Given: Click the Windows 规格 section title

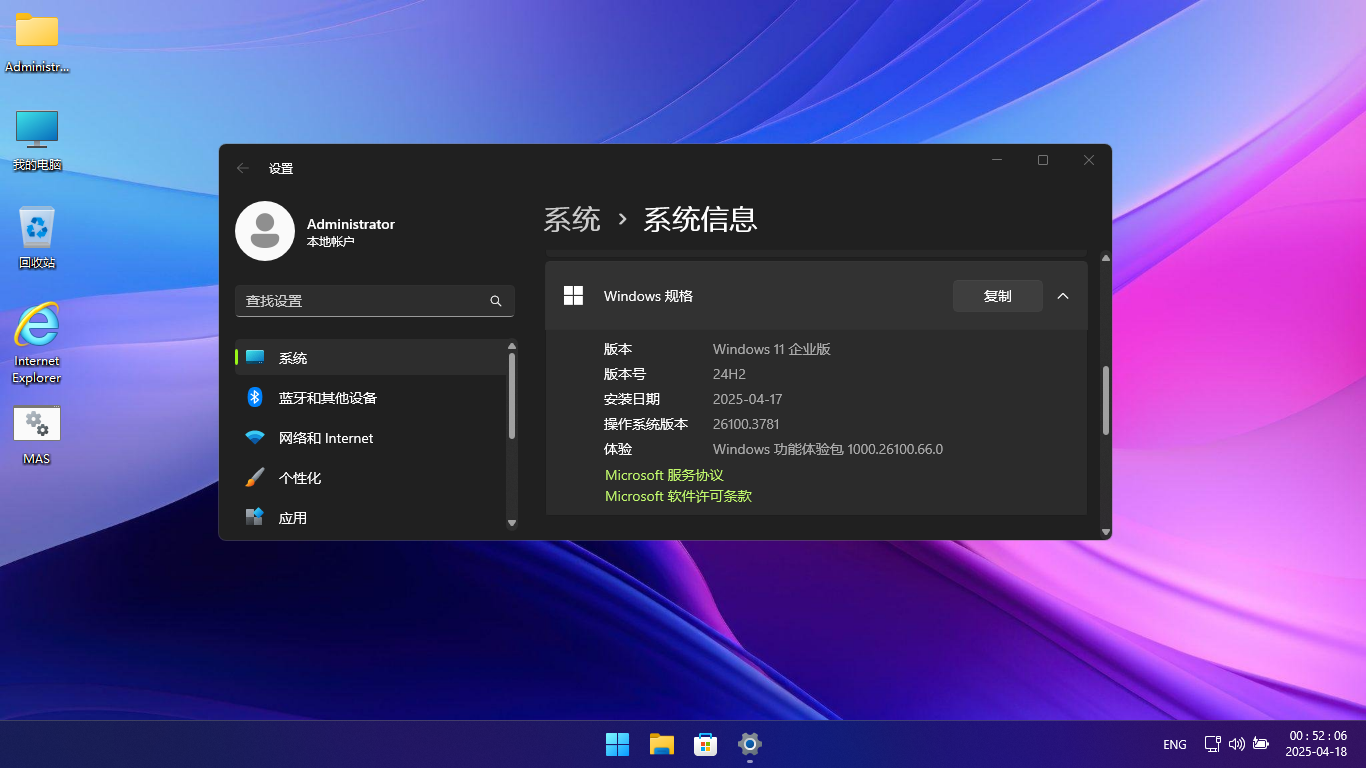Looking at the screenshot, I should pyautogui.click(x=648, y=296).
